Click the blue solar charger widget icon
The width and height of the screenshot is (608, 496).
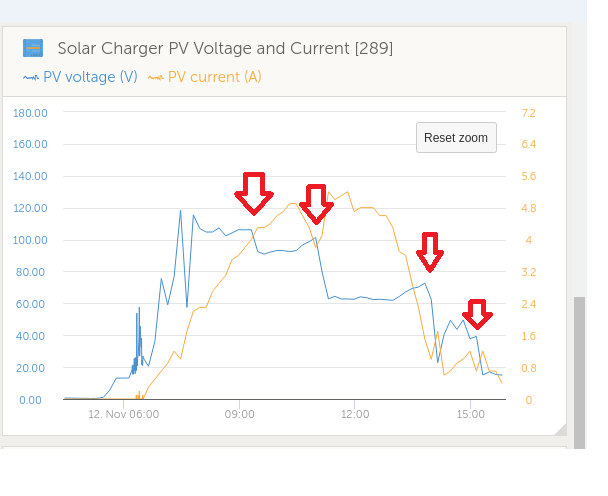tap(33, 48)
